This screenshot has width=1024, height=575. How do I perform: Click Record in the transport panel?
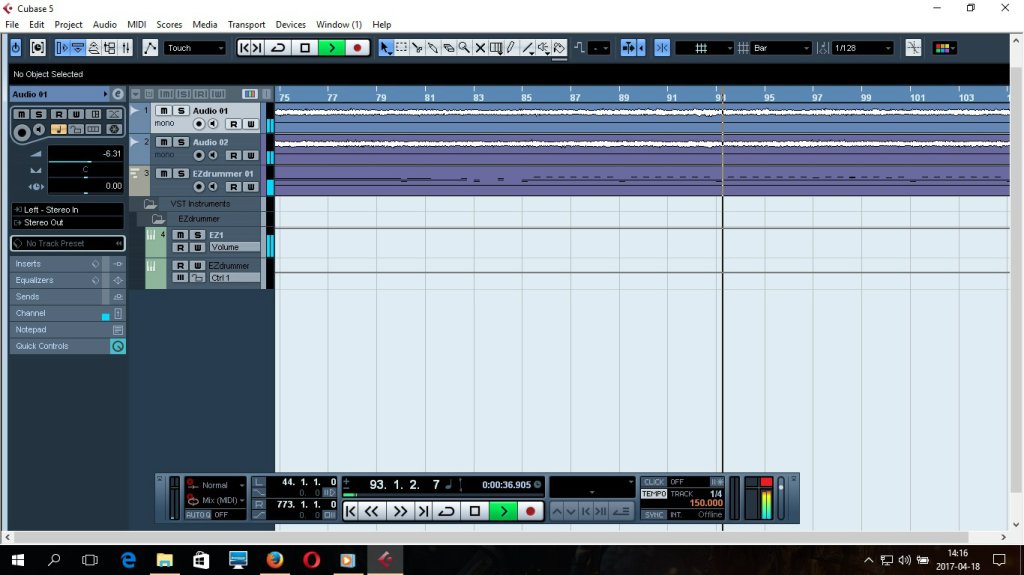point(530,511)
